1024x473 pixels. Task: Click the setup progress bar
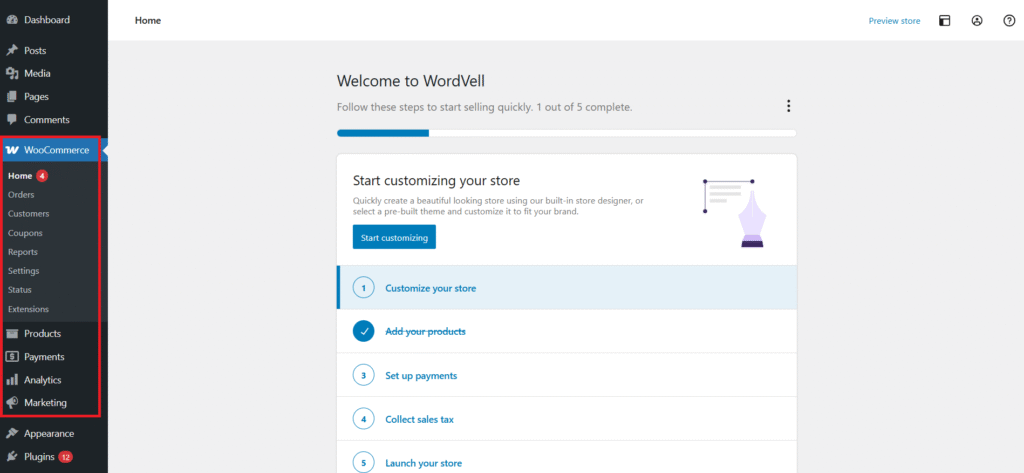pyautogui.click(x=566, y=132)
